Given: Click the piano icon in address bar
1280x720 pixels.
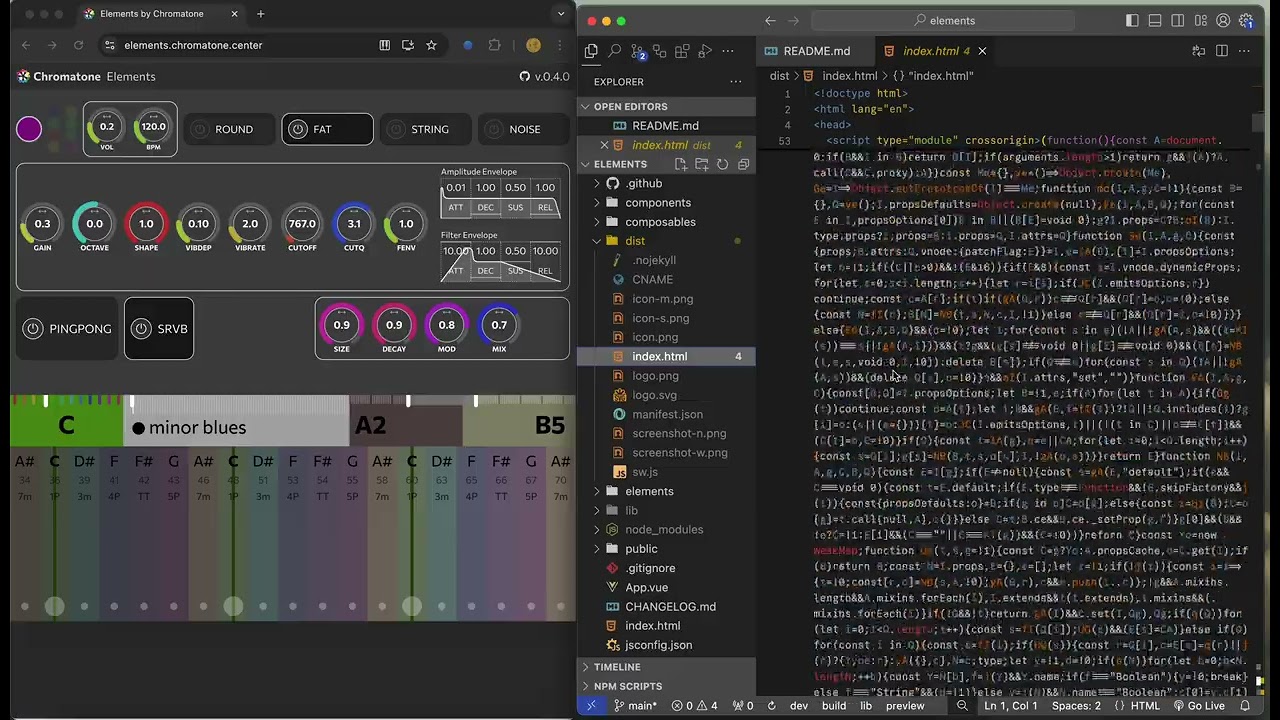Looking at the screenshot, I should click(385, 45).
